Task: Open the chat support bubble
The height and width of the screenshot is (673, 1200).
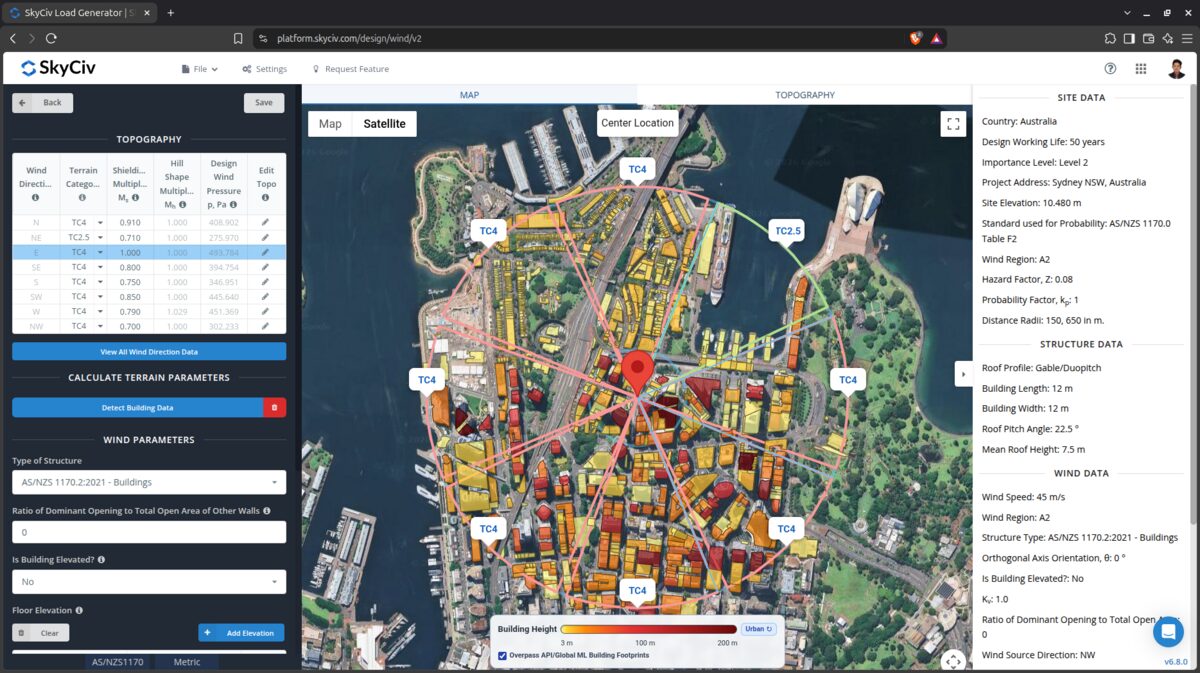Action: pos(1168,632)
